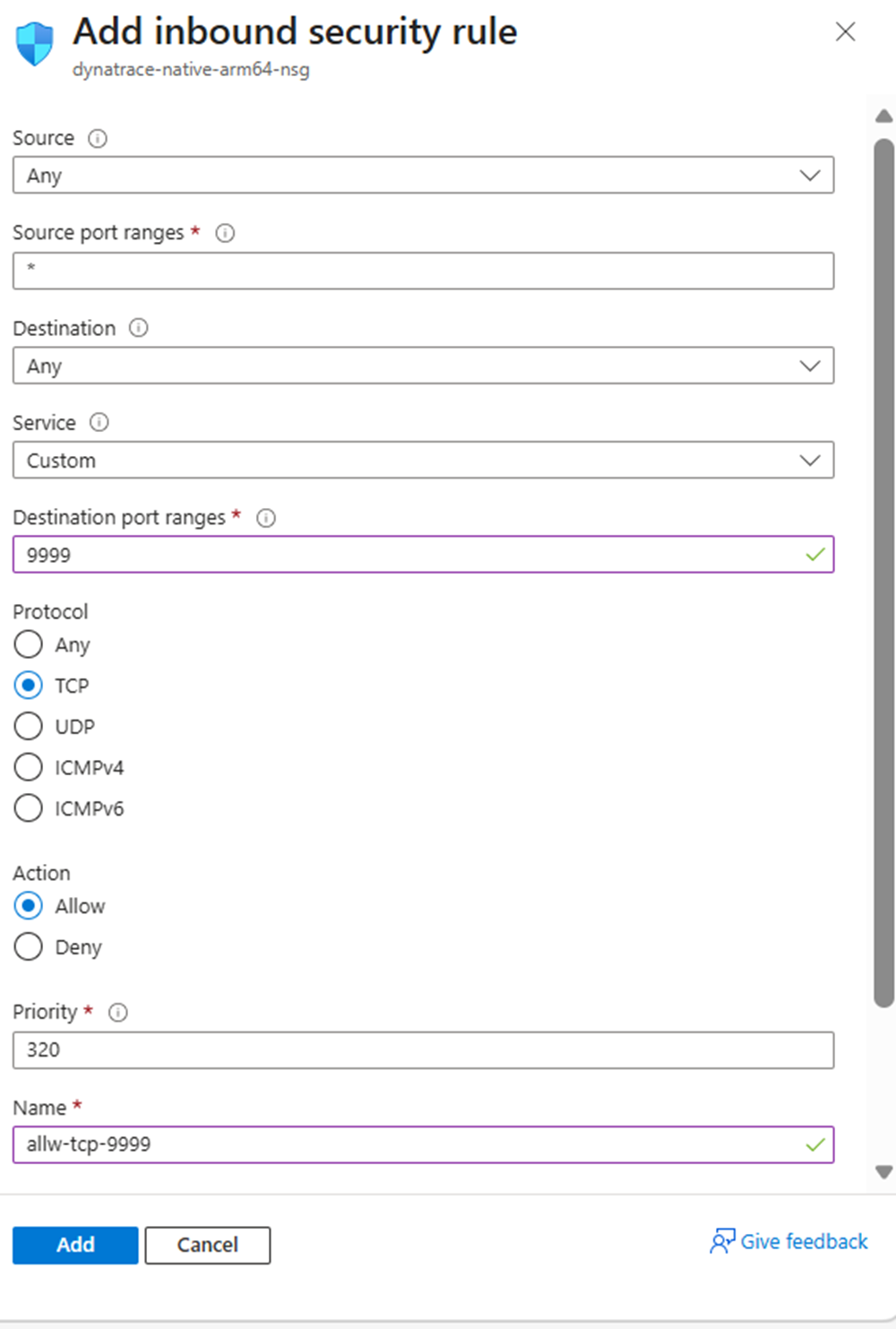This screenshot has height=1329, width=896.
Task: Click the Add button
Action: coord(75,1245)
